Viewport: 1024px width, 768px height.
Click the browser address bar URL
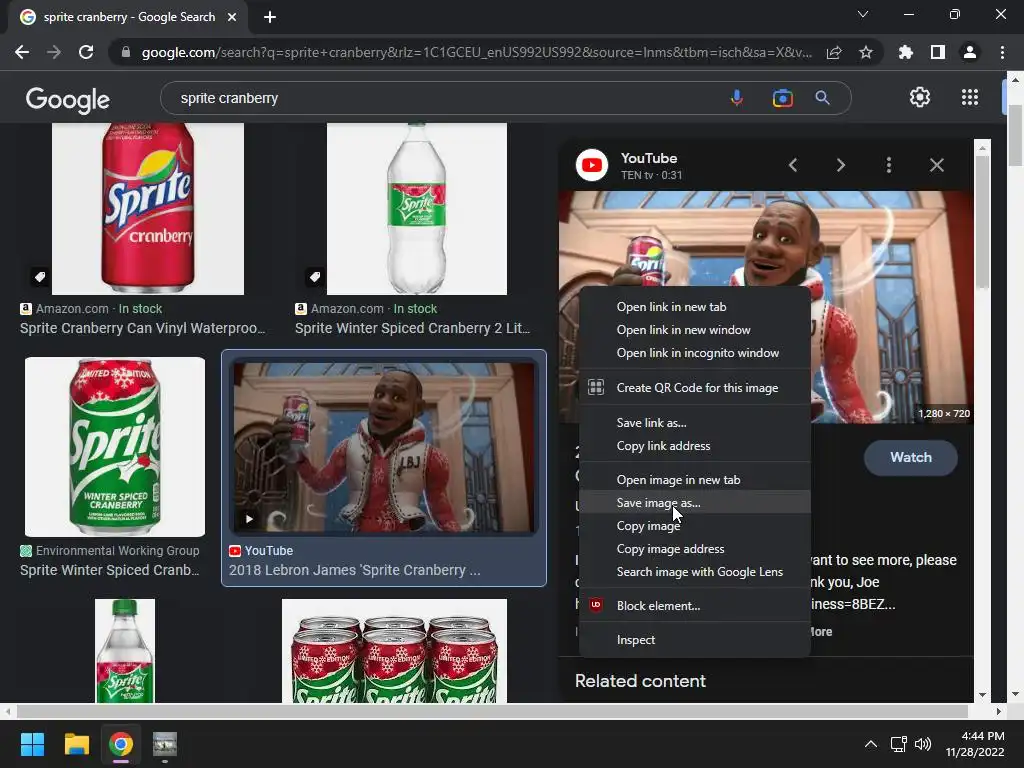tap(477, 52)
